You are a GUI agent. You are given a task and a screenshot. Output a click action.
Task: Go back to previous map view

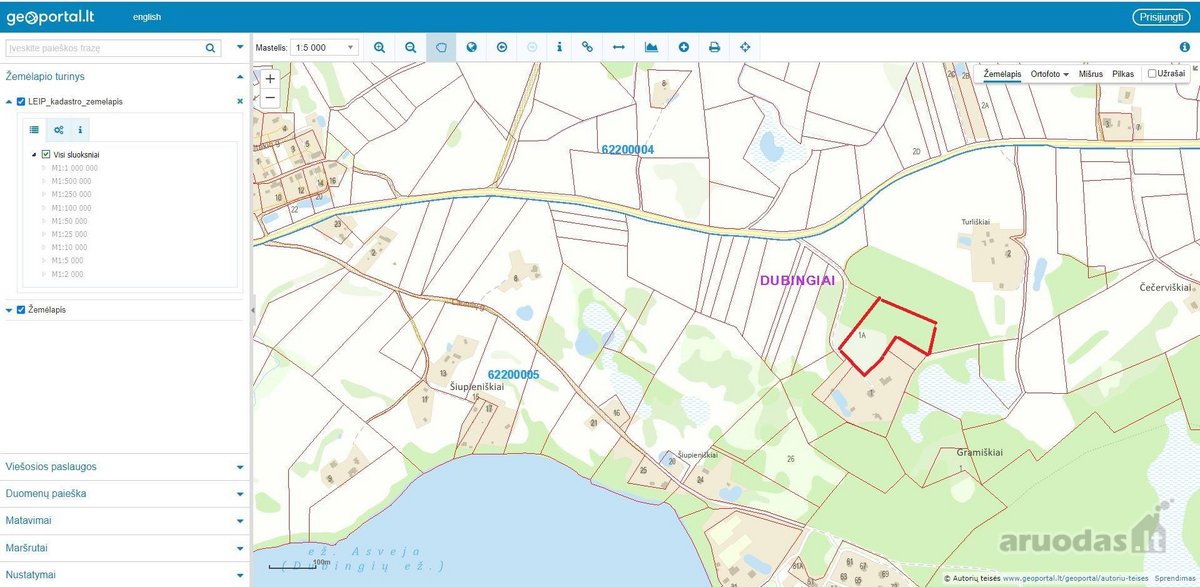click(x=501, y=47)
